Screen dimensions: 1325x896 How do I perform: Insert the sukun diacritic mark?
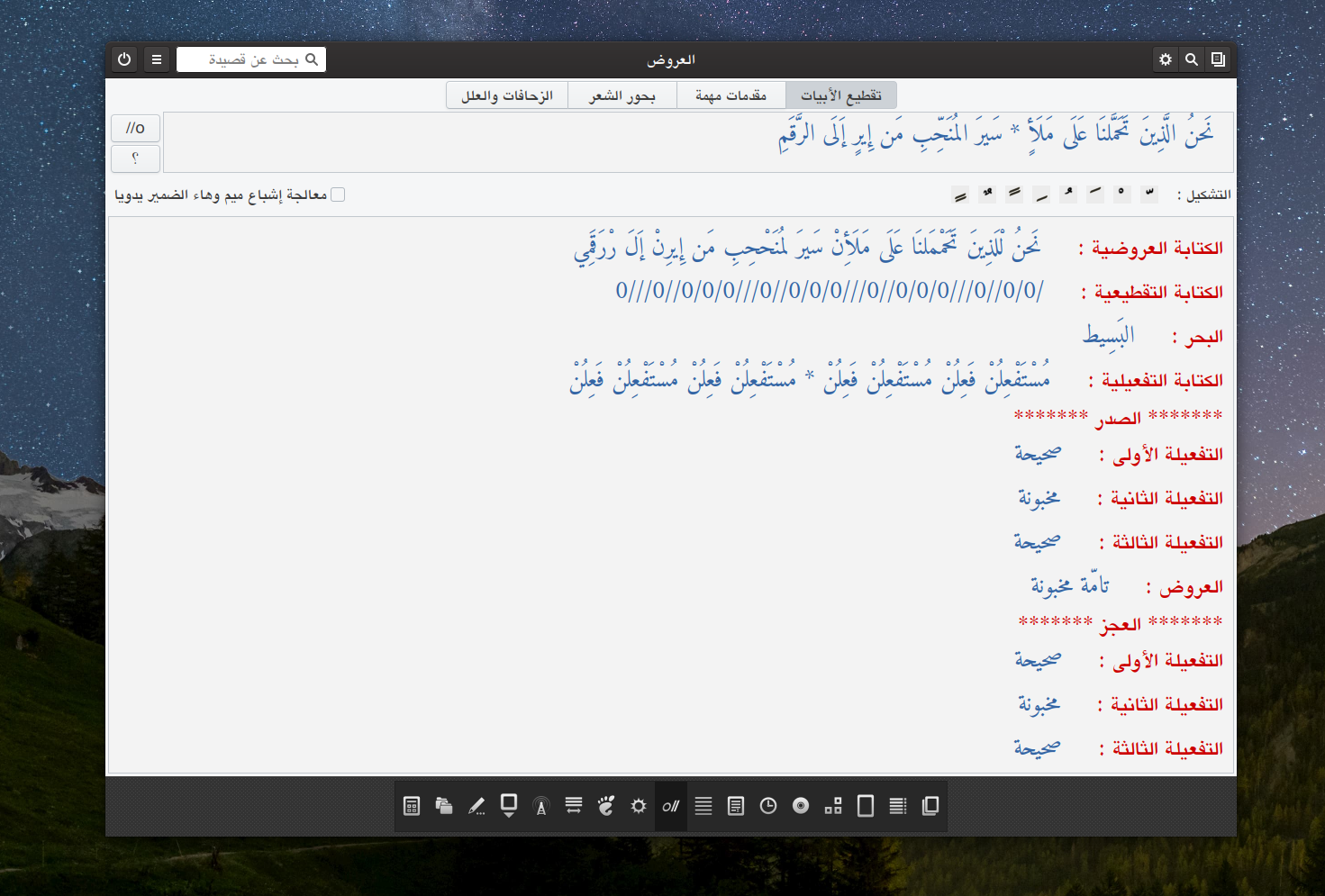[x=1122, y=195]
